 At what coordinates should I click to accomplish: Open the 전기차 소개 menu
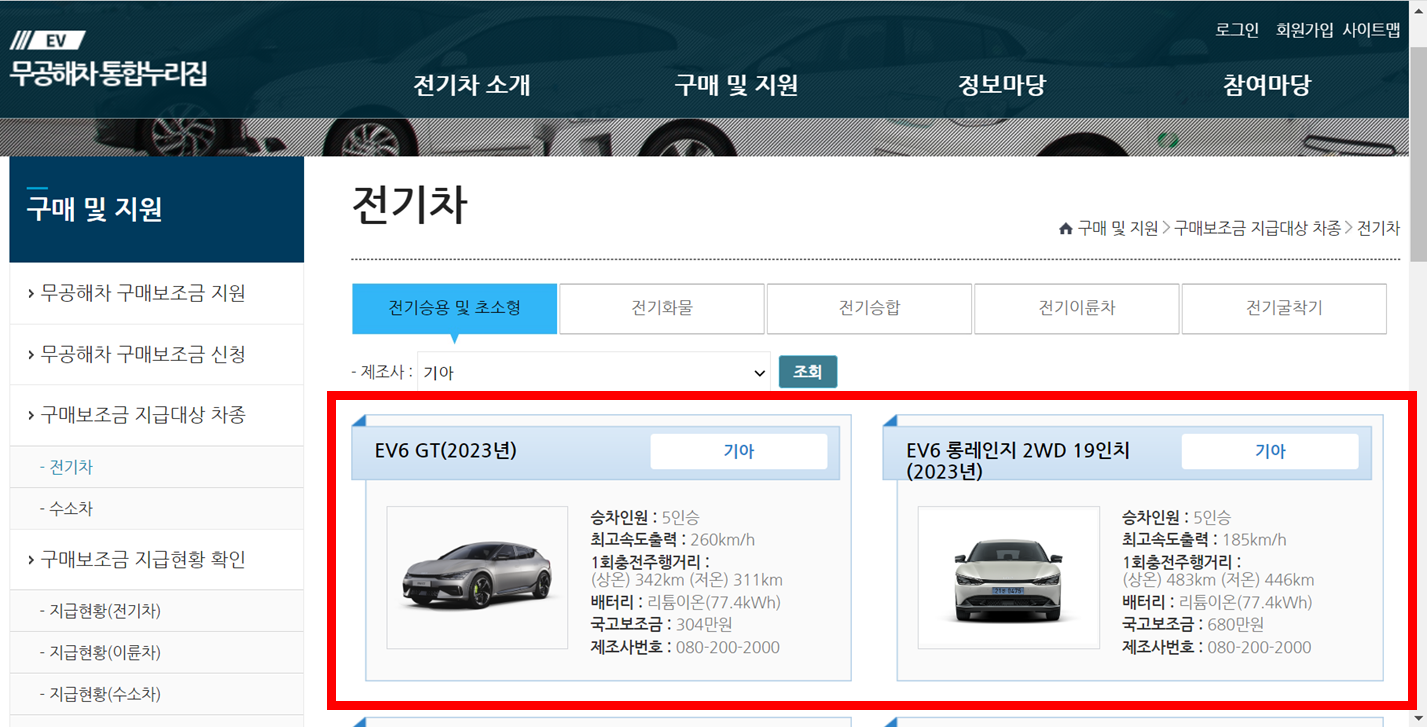[472, 85]
